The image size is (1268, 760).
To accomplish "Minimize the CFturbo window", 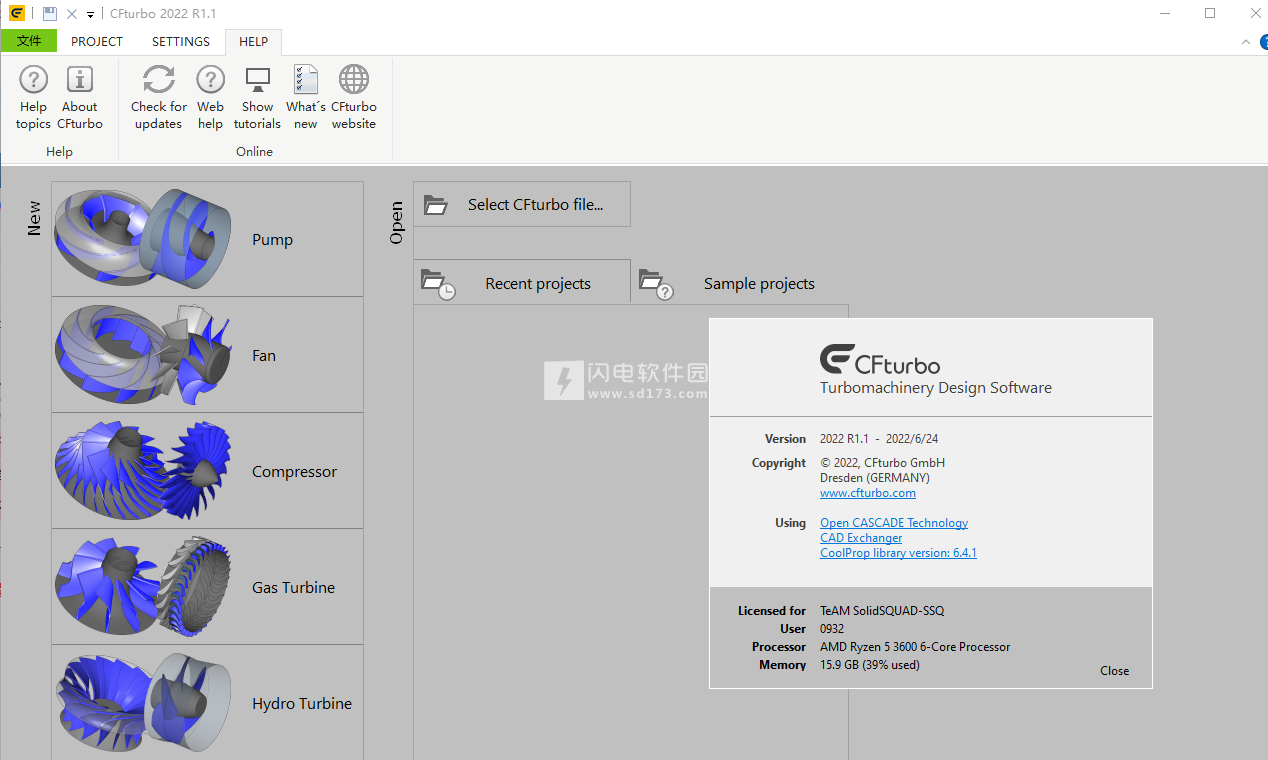I will click(x=1165, y=13).
